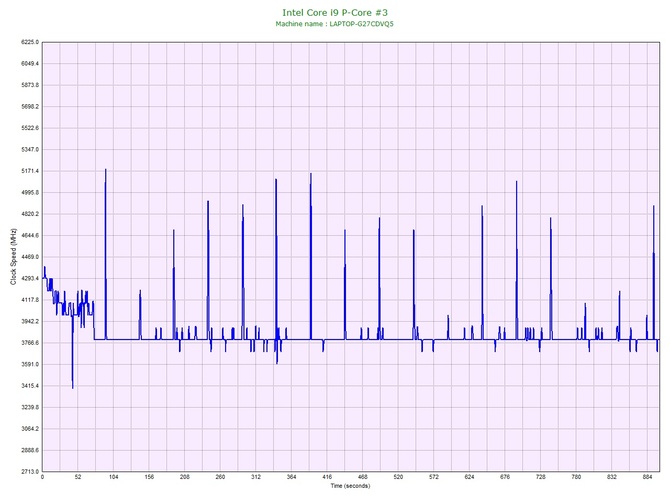Click the 6049.4 y-axis value

click(x=30, y=64)
